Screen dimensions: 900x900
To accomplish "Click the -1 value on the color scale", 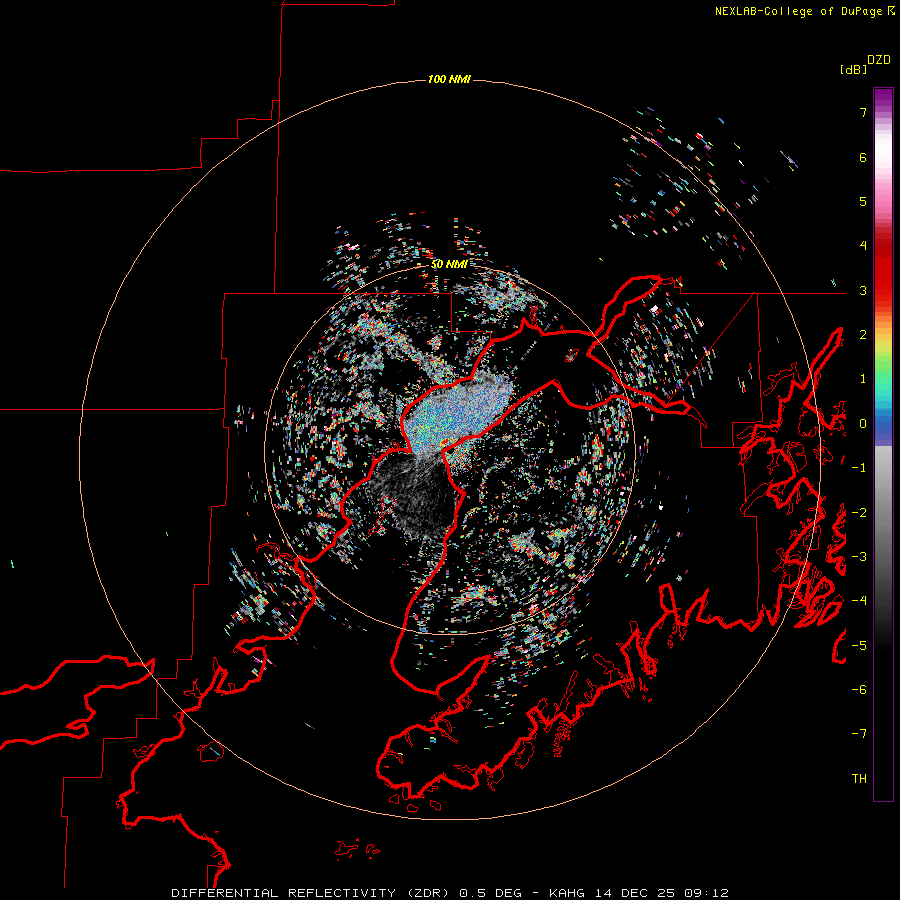I will pyautogui.click(x=859, y=468).
